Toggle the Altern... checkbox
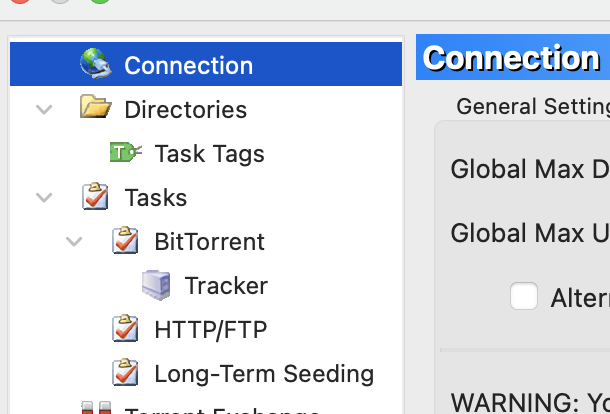 524,296
